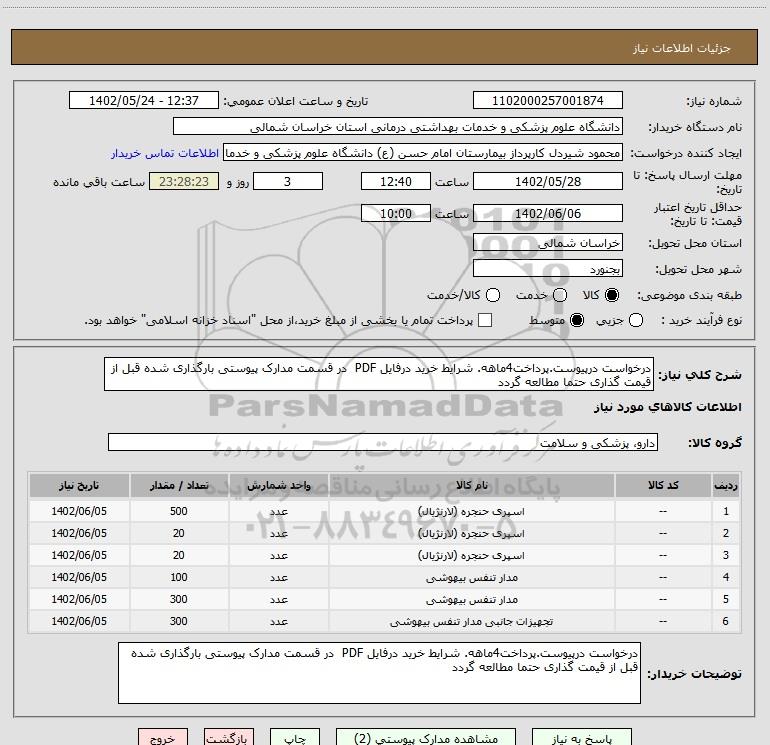770x745 pixels.
Task: Tick the اسناد خزانه اسلامی payment checkbox
Action: [485, 320]
